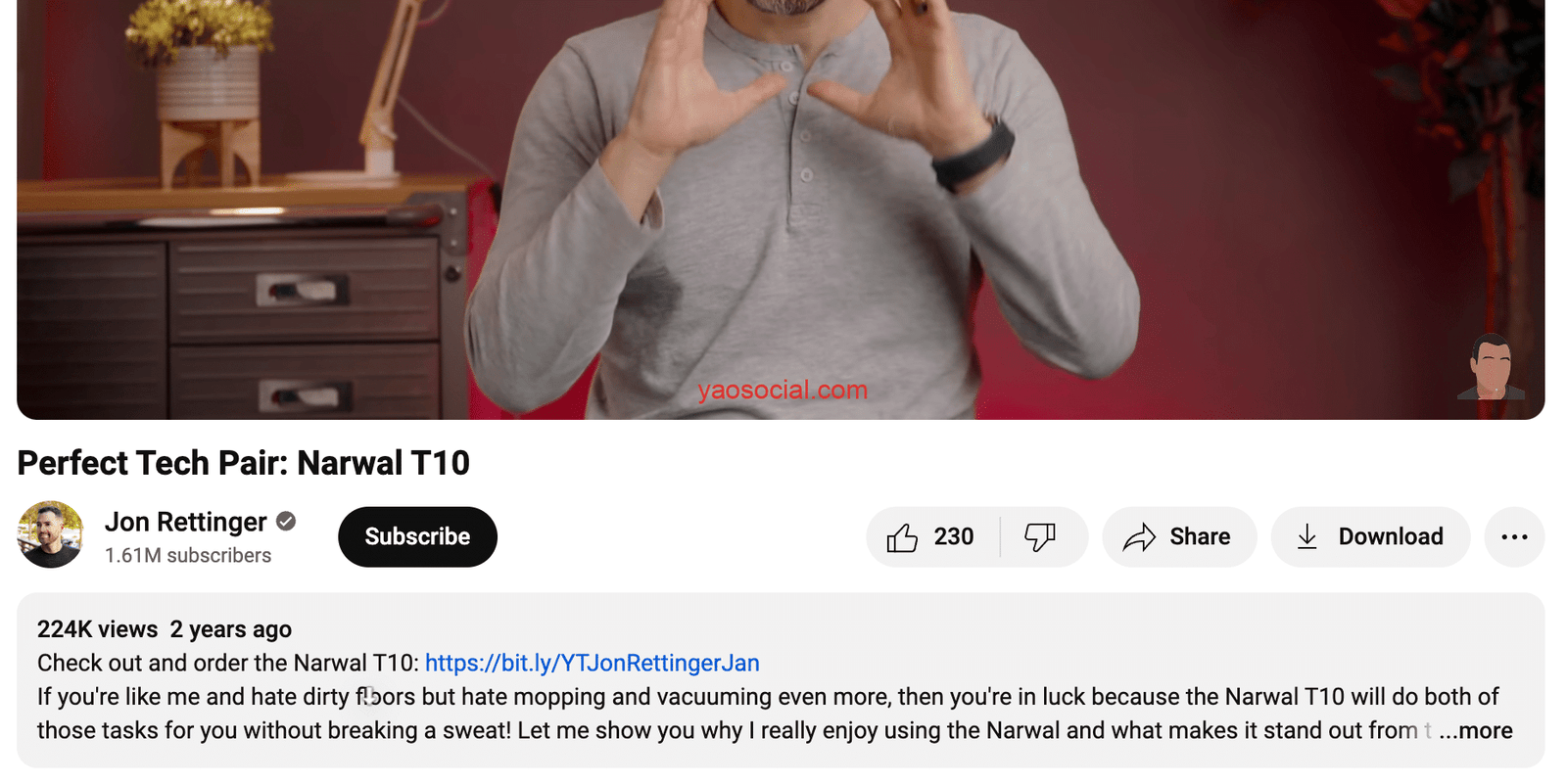Open the Jon Rettinger channel name link
The width and height of the screenshot is (1567, 784).
coord(186,523)
